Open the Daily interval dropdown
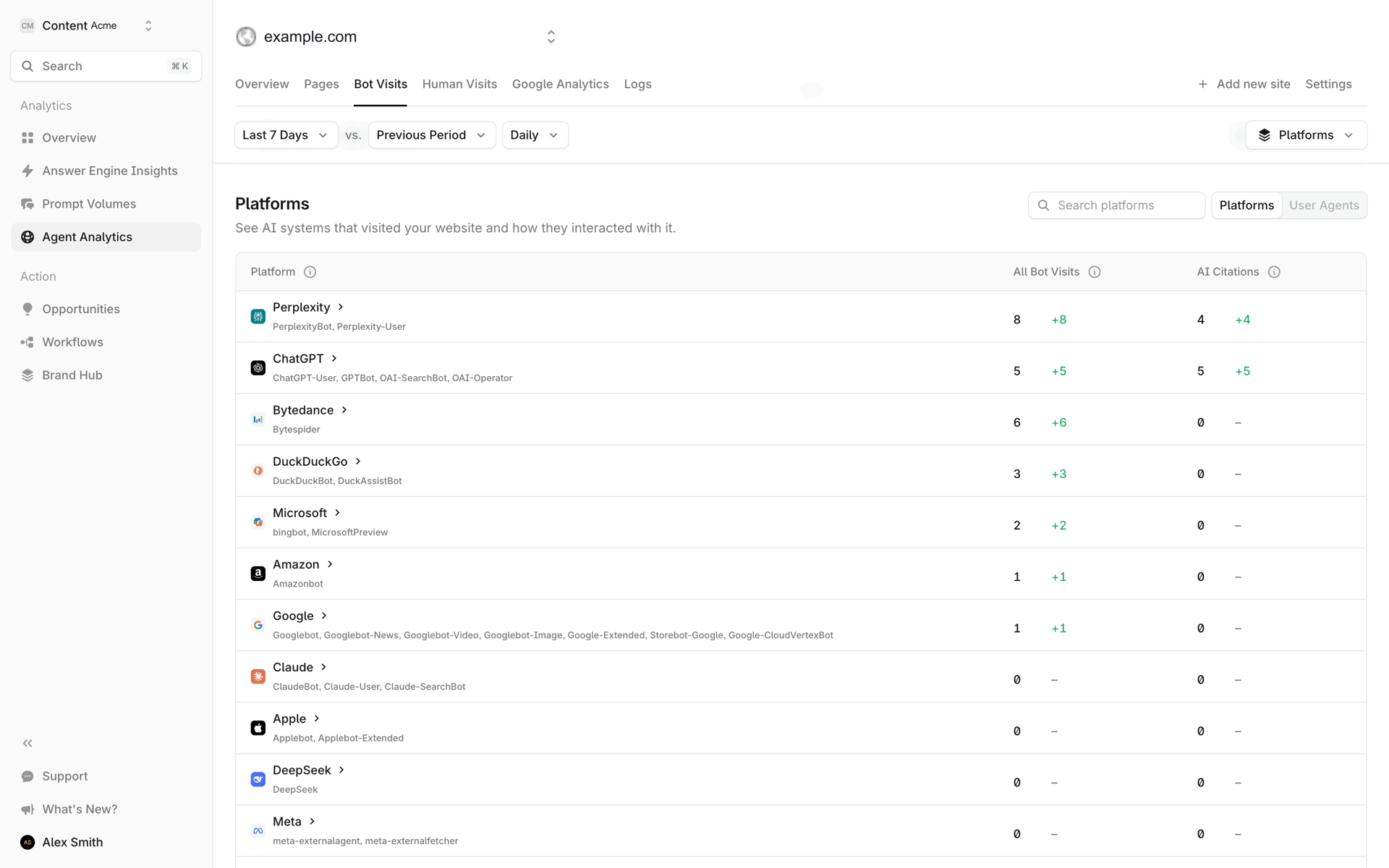1389x868 pixels. pyautogui.click(x=535, y=135)
